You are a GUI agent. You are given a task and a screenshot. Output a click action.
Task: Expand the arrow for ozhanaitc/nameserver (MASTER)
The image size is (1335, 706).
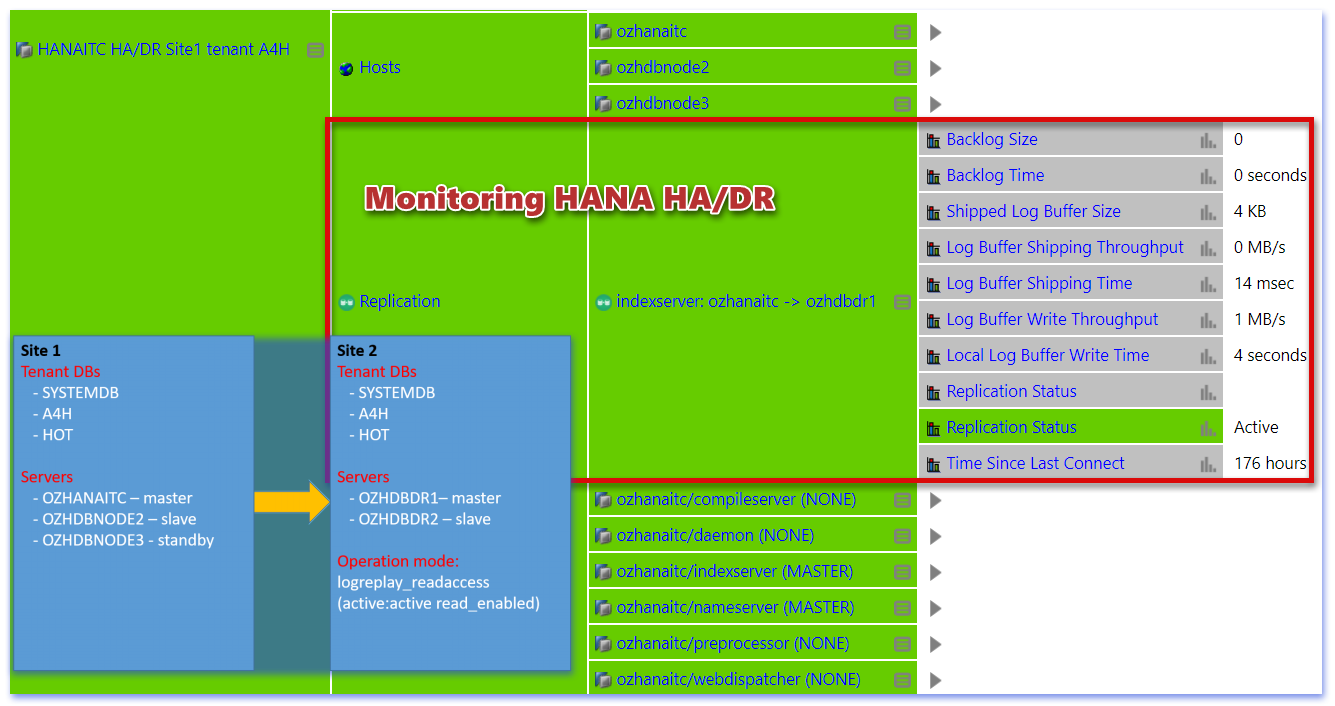pos(935,607)
